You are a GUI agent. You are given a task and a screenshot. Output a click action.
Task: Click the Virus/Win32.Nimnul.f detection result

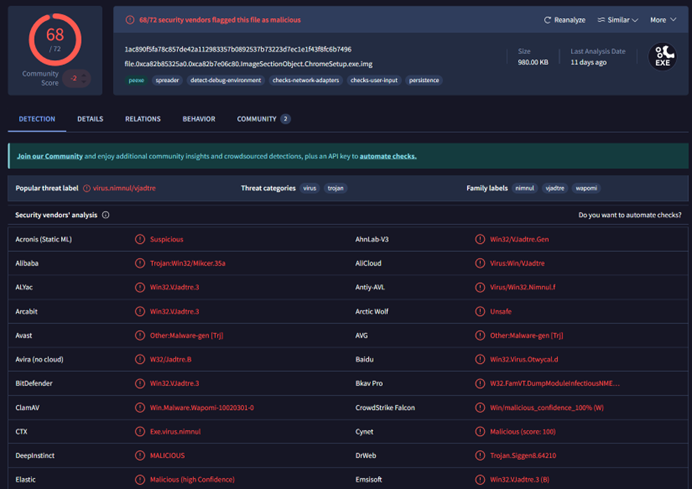[523, 287]
